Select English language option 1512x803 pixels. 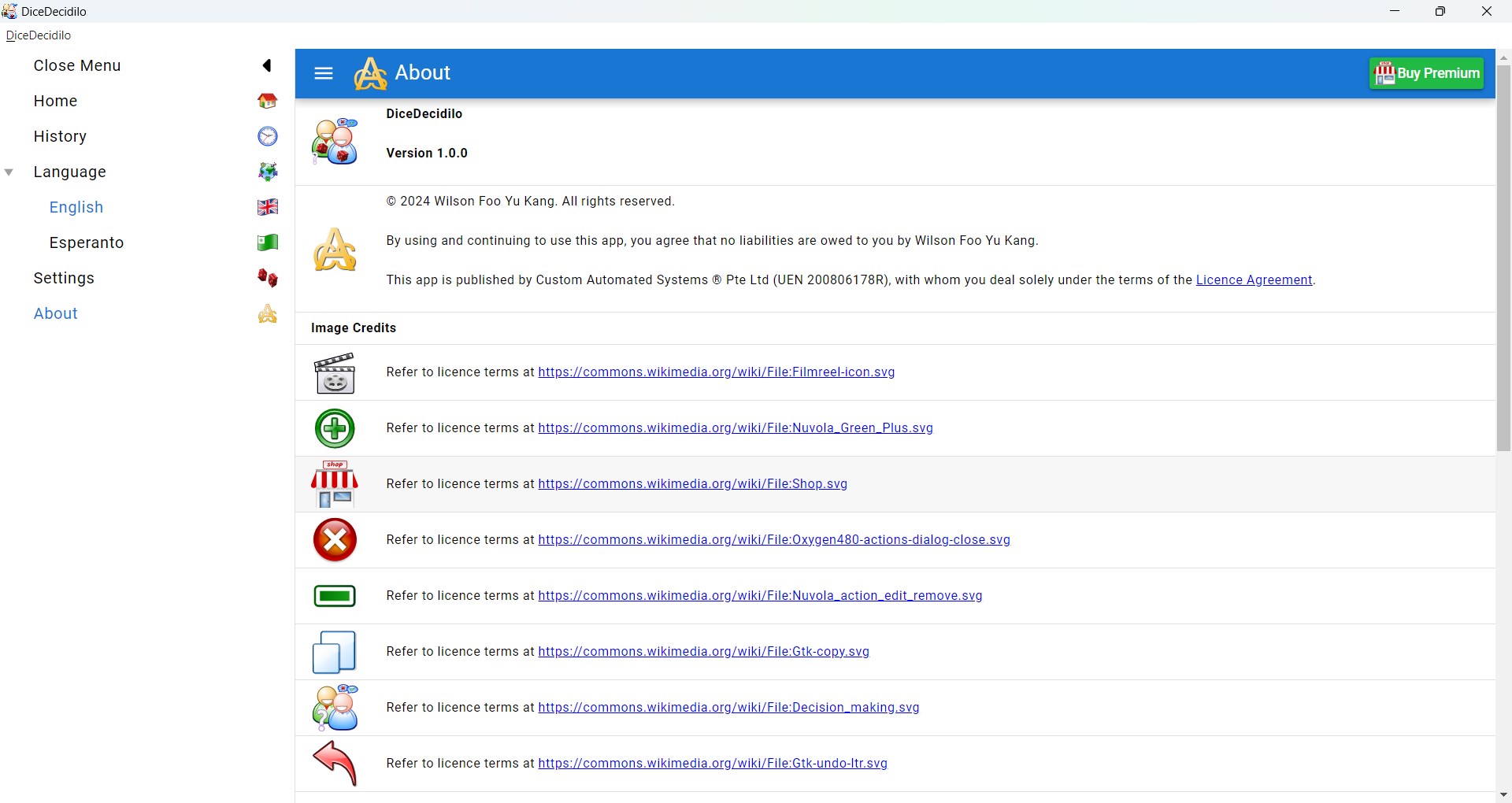(x=76, y=207)
